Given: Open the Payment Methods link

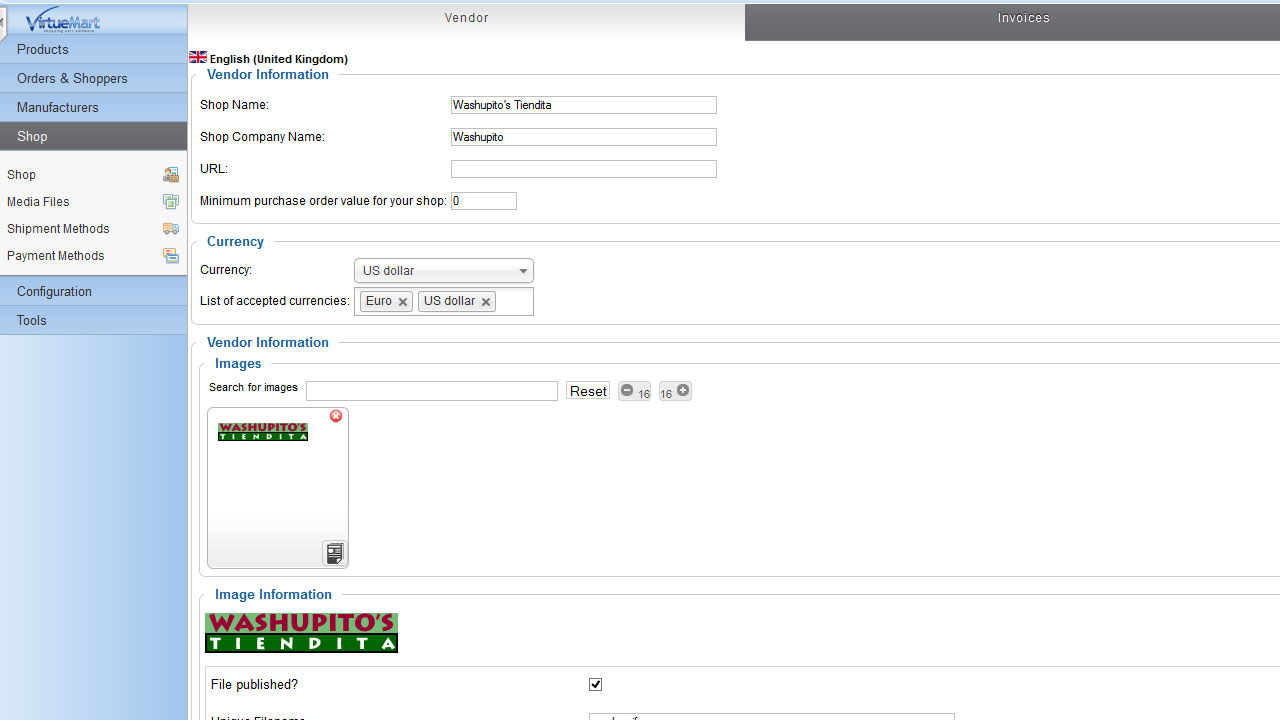Looking at the screenshot, I should (56, 256).
